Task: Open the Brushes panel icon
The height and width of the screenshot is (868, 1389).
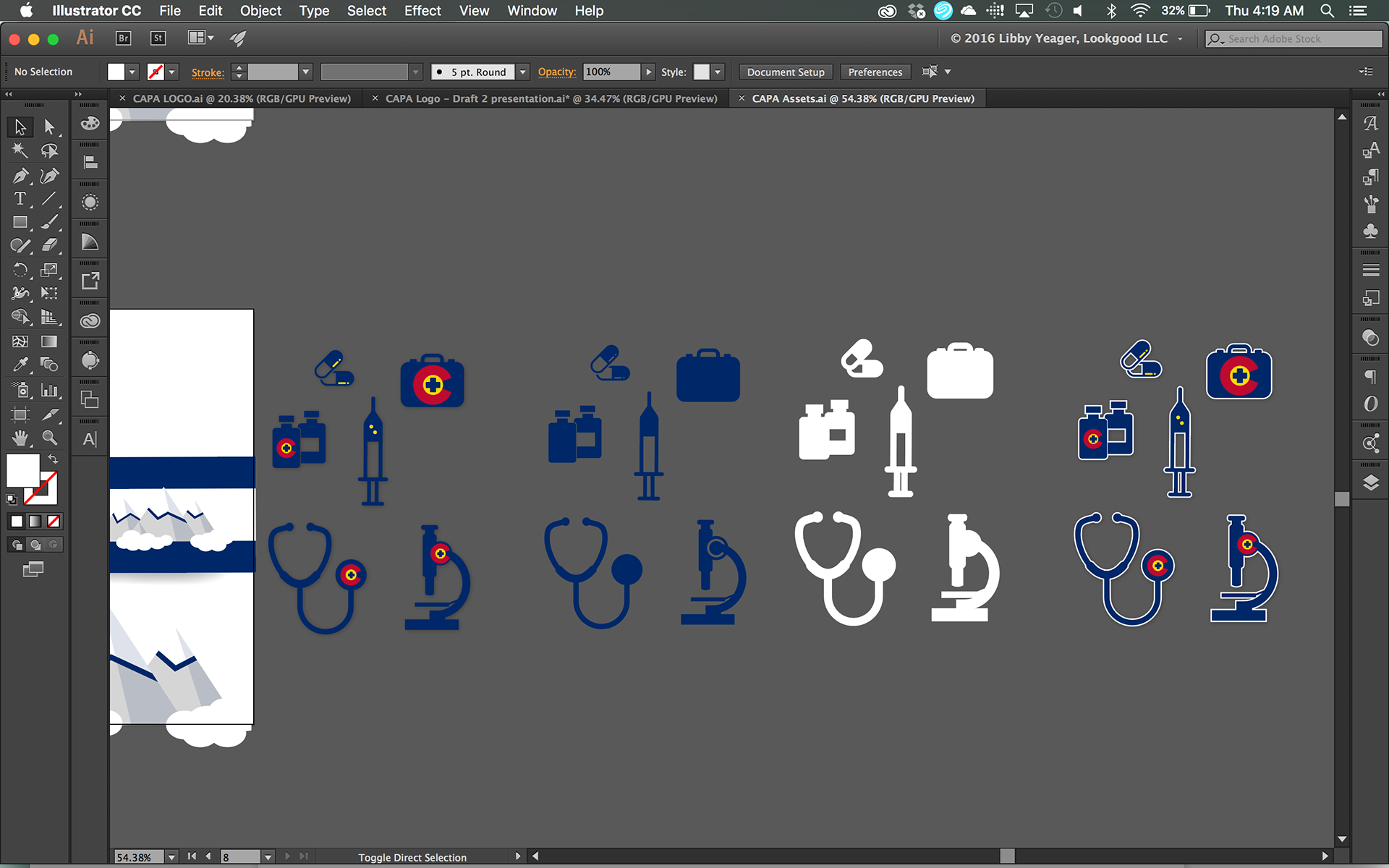Action: [1370, 205]
